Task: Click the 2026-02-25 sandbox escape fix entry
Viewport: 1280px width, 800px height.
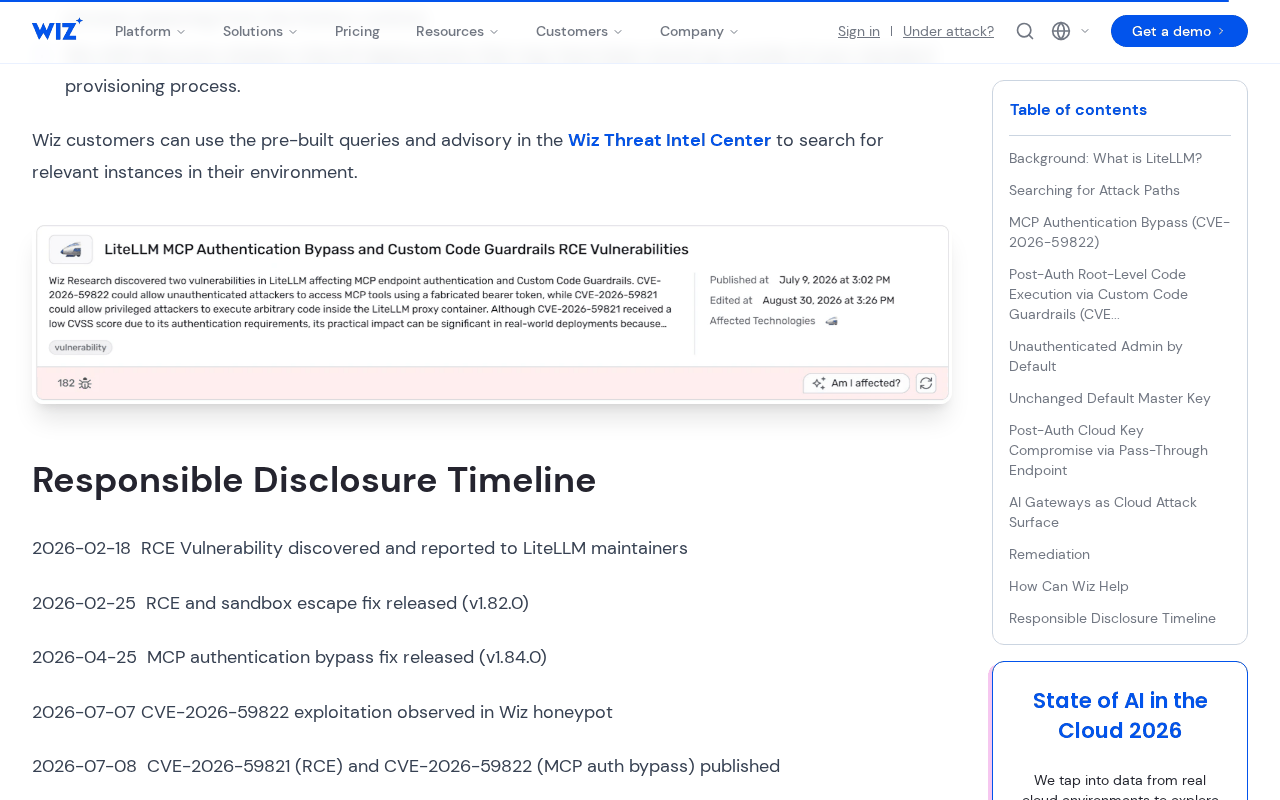Action: tap(280, 603)
